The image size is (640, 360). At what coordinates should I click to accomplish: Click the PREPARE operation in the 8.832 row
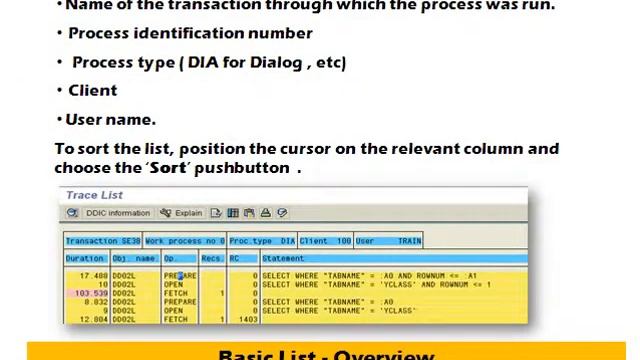coord(180,302)
